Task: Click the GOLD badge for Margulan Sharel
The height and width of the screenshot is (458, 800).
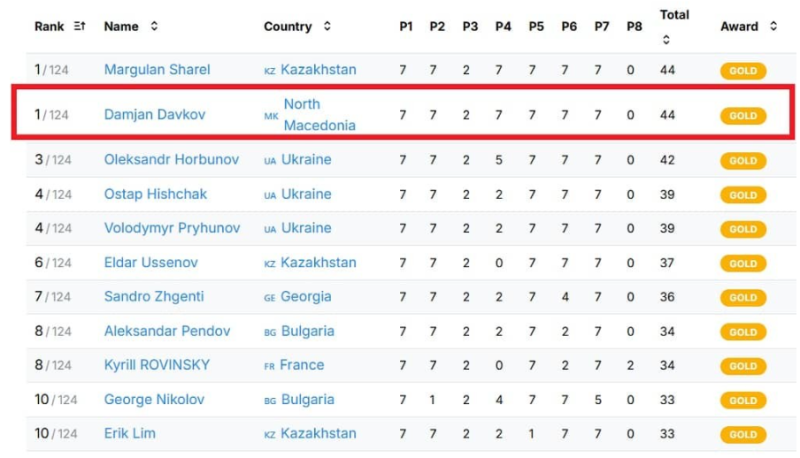Action: [x=743, y=71]
